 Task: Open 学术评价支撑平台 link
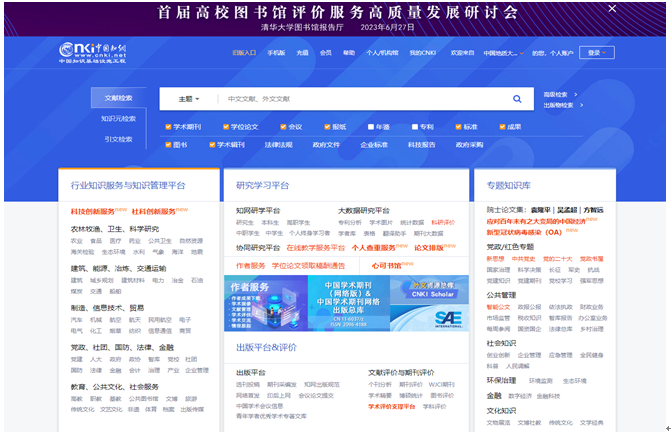coord(392,406)
